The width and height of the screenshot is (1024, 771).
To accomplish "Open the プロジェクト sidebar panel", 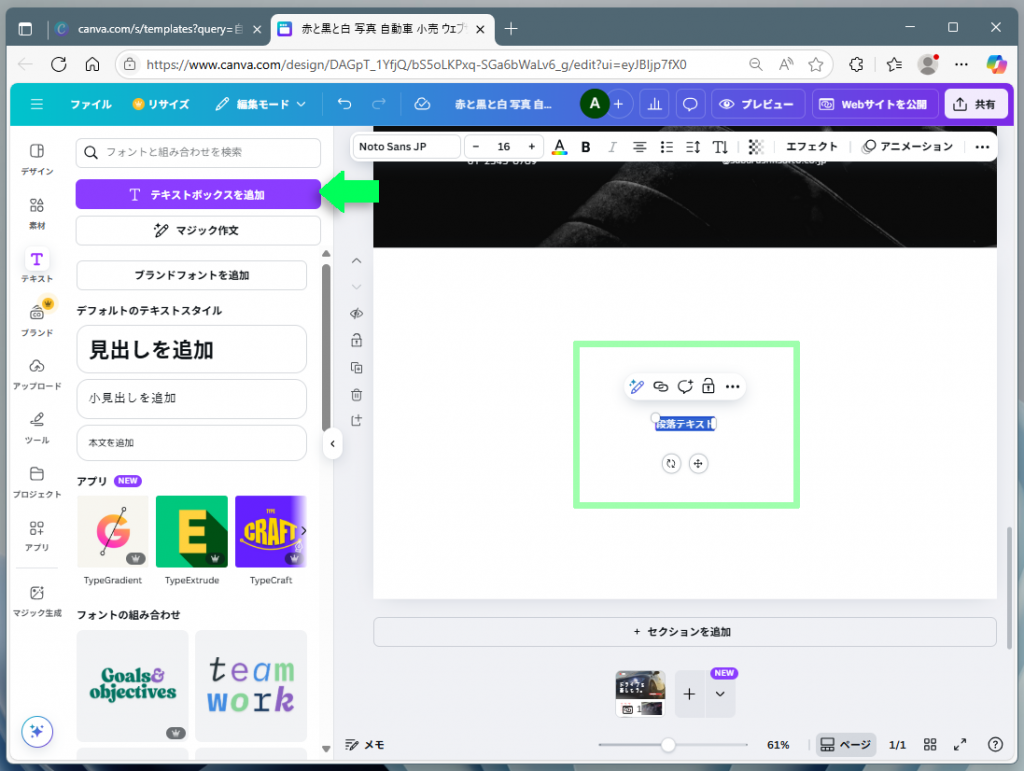I will click(36, 480).
